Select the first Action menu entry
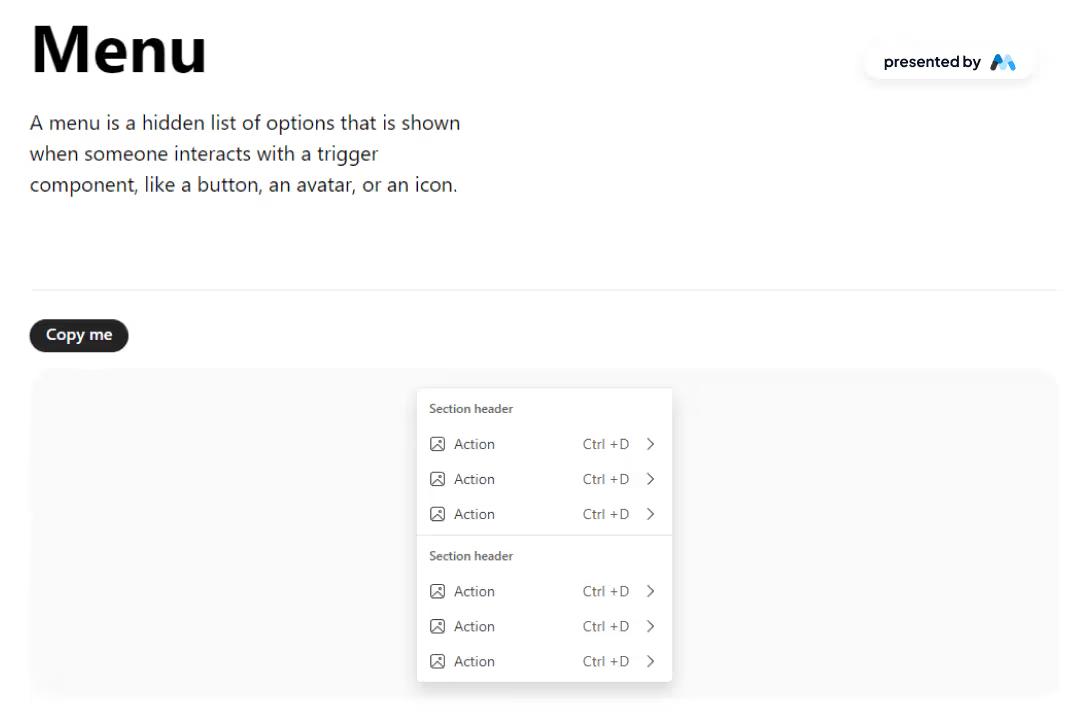 tap(474, 443)
